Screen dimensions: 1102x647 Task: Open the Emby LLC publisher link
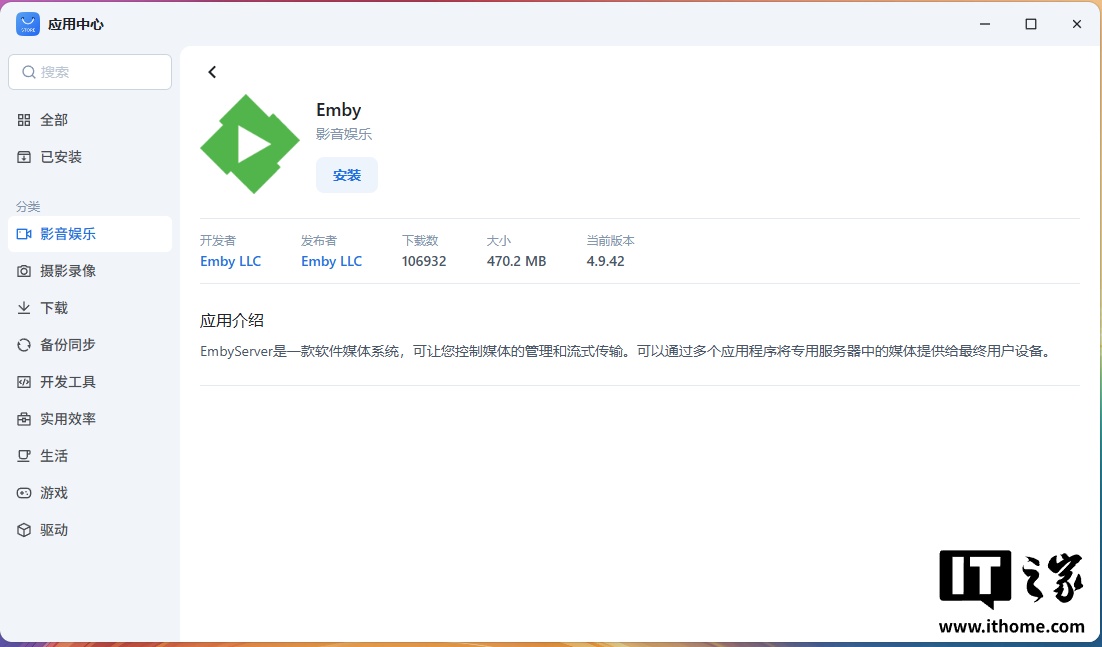point(331,261)
